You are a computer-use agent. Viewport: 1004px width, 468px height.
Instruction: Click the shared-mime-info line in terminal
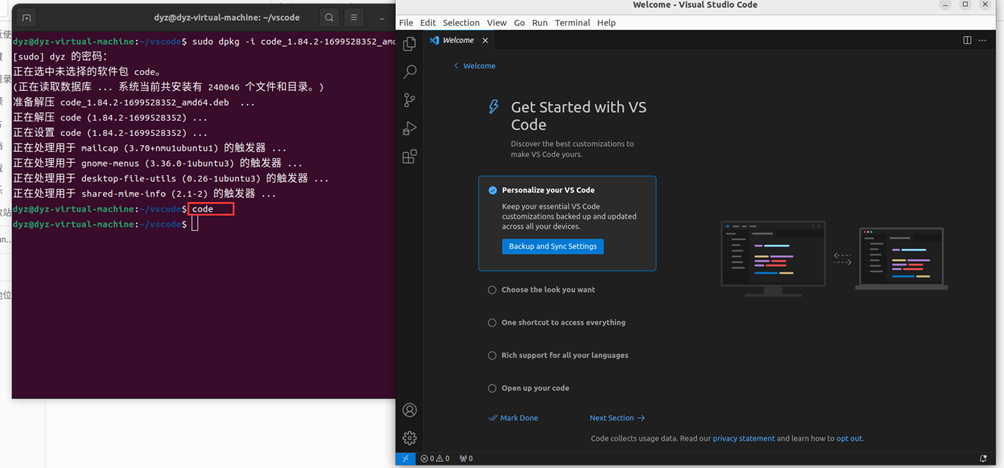pos(145,194)
